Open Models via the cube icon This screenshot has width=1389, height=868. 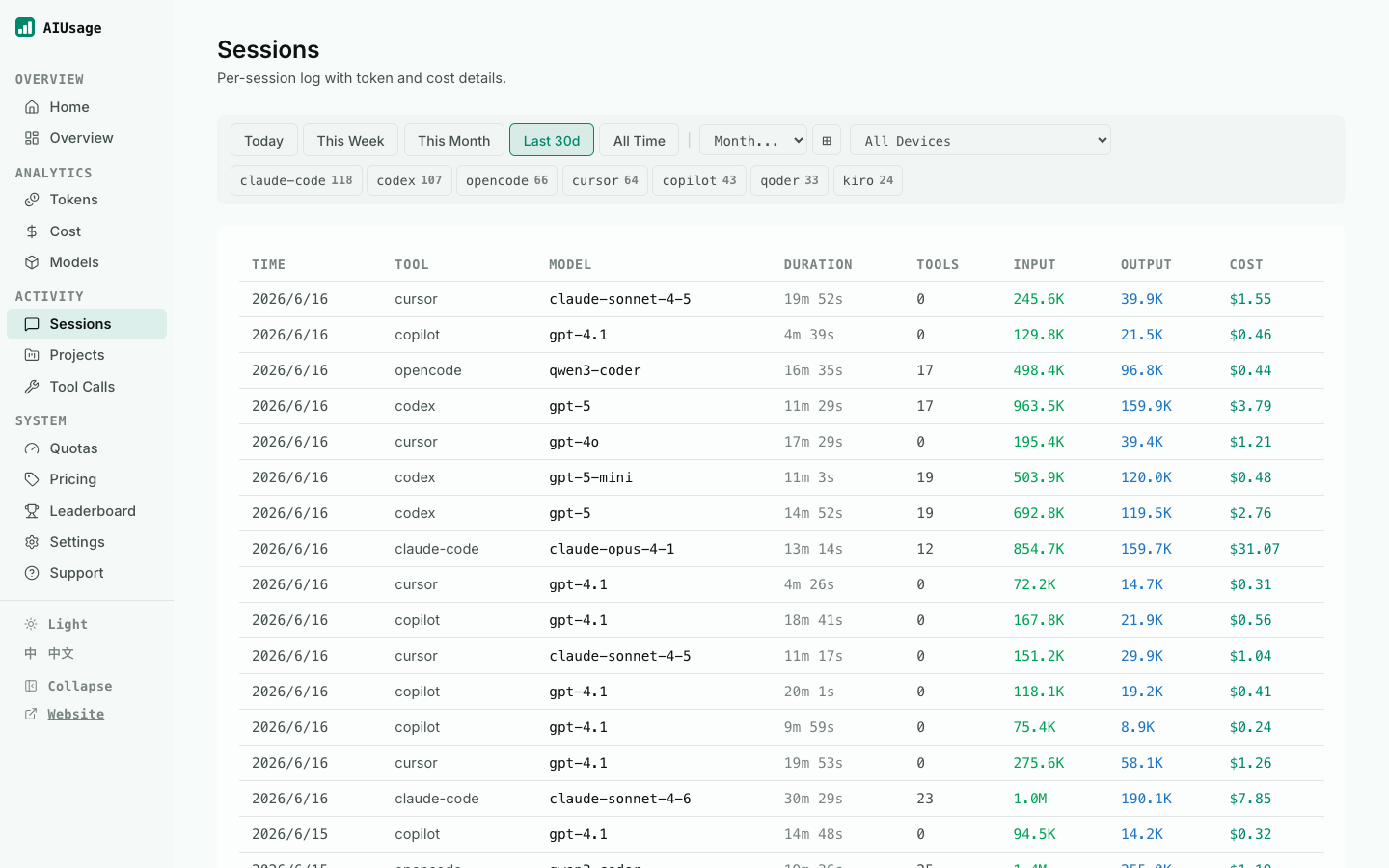pyautogui.click(x=32, y=262)
